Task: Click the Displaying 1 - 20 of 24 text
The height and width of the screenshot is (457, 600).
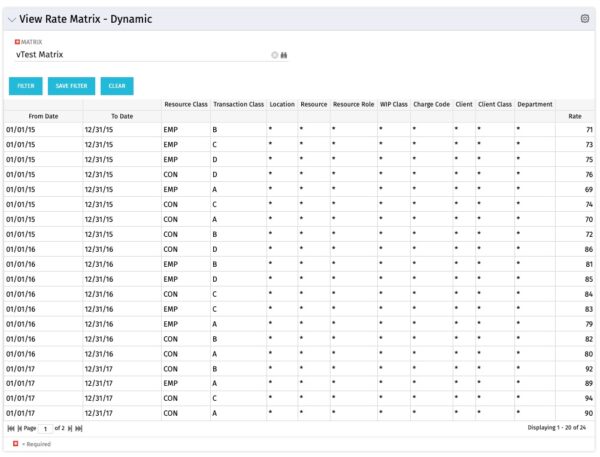Action: (x=556, y=428)
